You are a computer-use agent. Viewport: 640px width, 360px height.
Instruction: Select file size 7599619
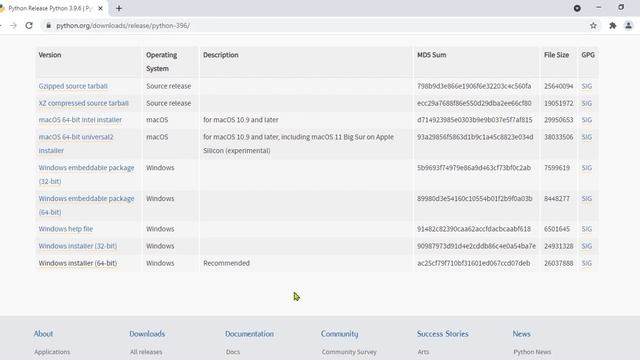click(x=557, y=168)
